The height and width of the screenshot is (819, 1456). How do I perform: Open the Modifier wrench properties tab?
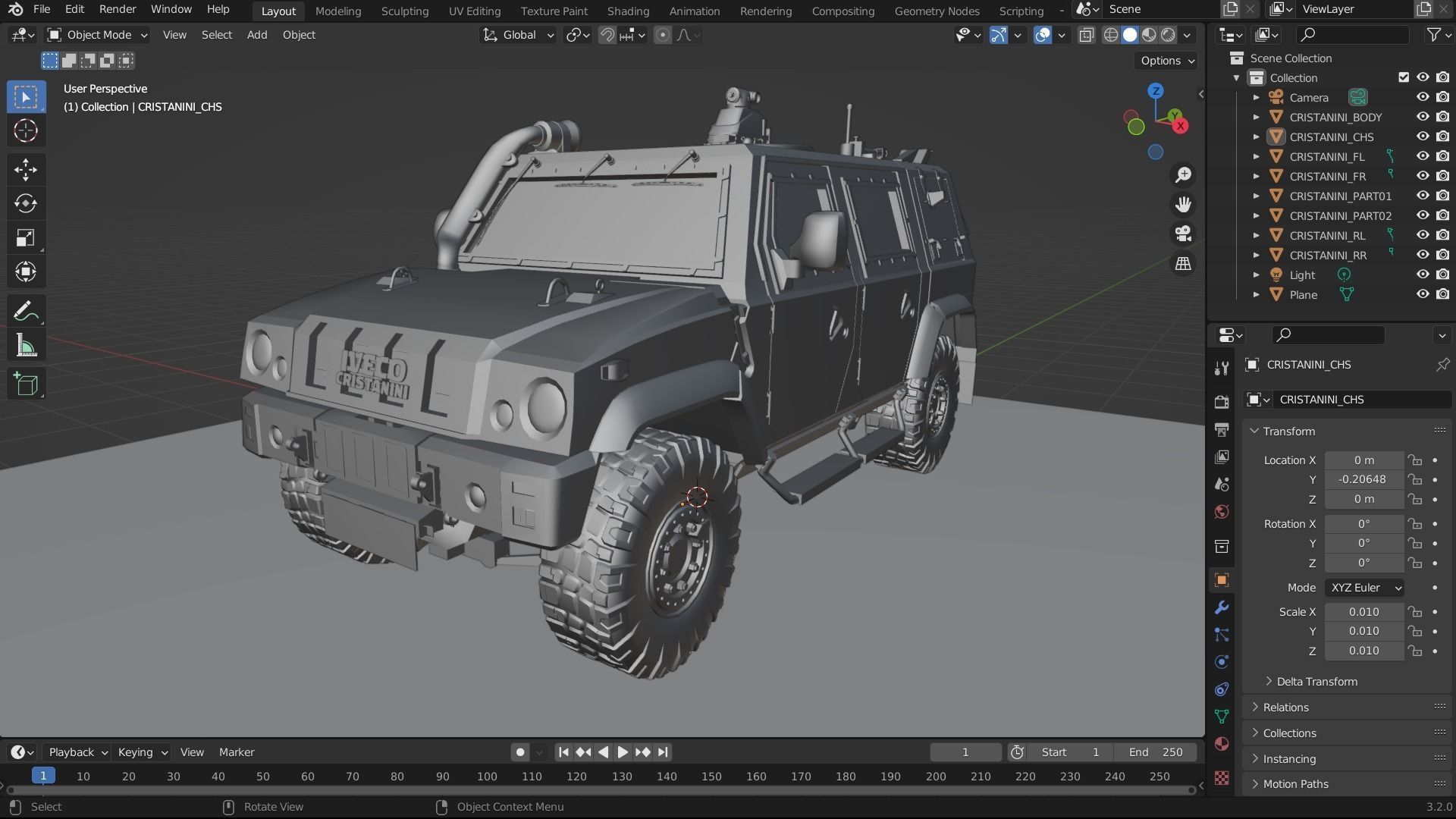[x=1222, y=607]
